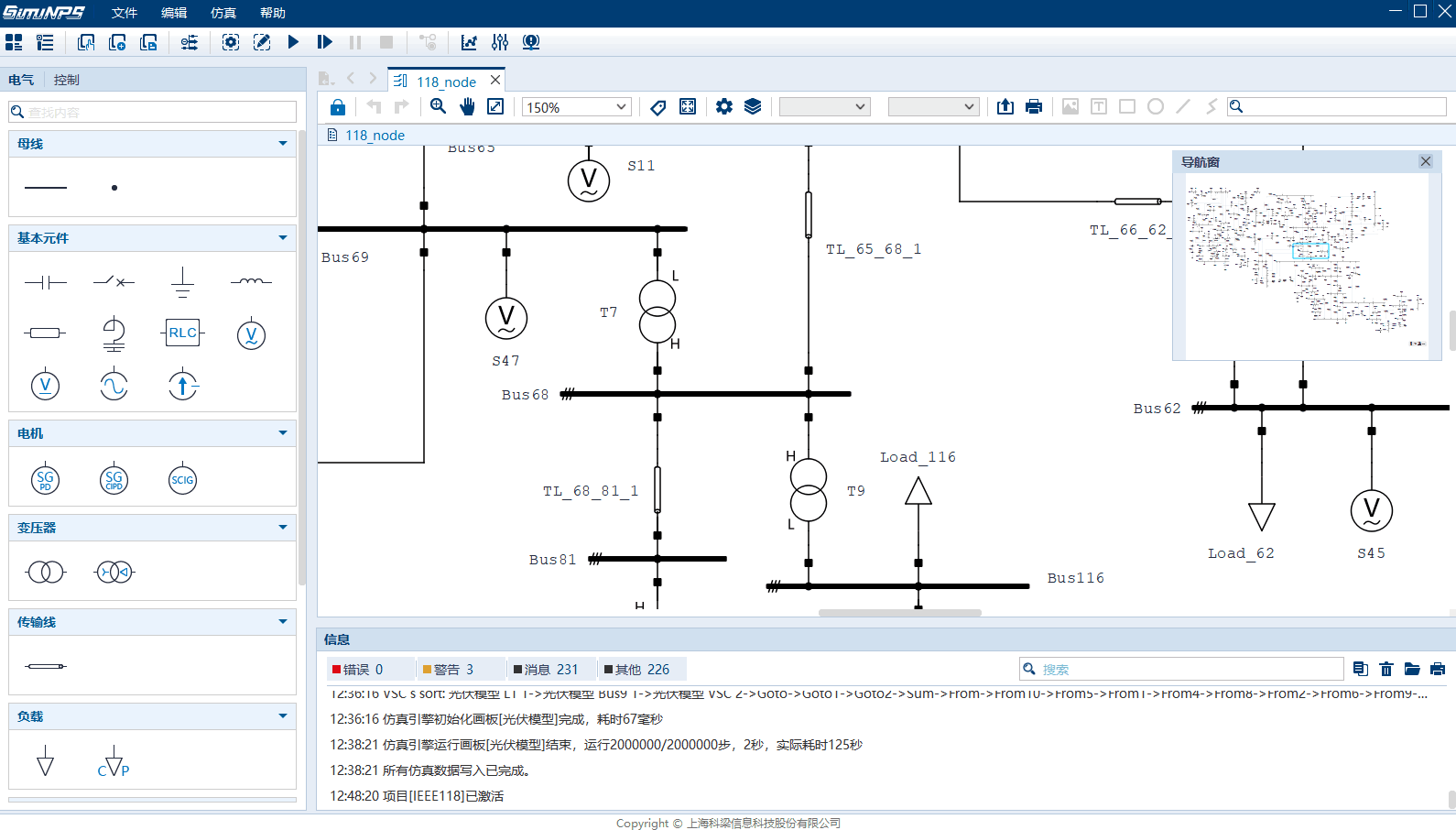Screen dimensions: 1456x830
Task: Select the SCIG motor component
Action: pos(182,480)
